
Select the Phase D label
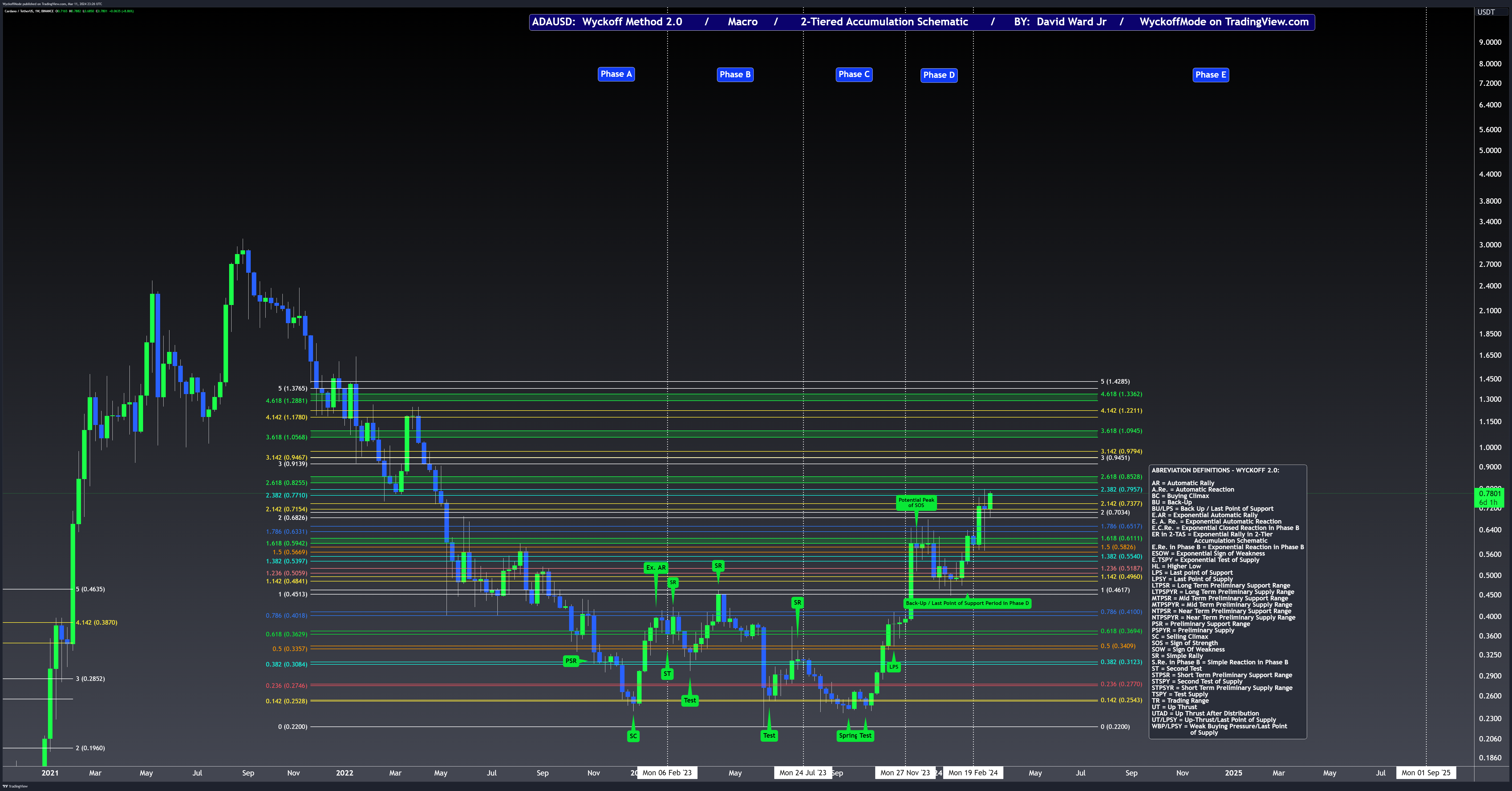(939, 75)
